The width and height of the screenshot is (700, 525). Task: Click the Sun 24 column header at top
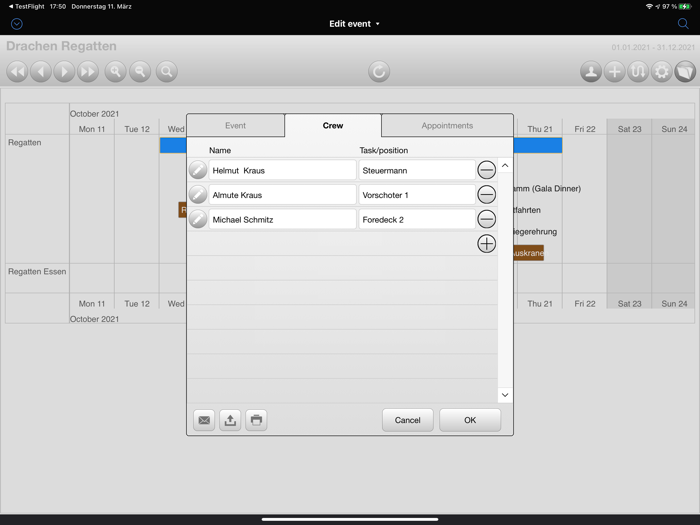pyautogui.click(x=674, y=129)
